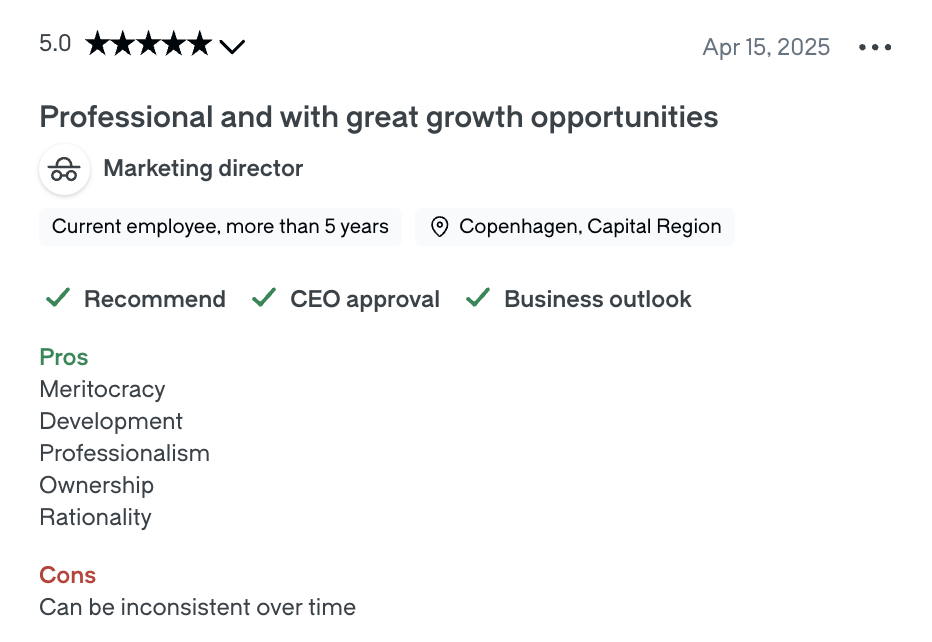Click the CEO approval label
Screen dimensions: 932x642
tap(365, 300)
